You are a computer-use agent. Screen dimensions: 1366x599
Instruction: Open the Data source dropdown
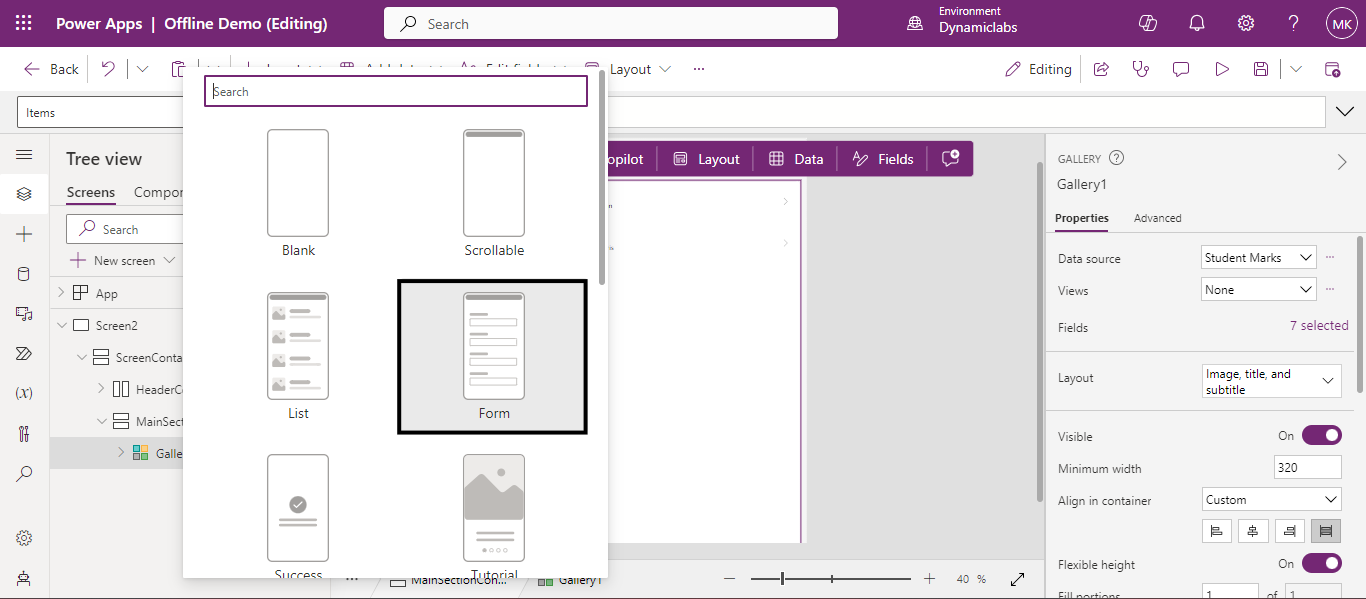point(1258,258)
